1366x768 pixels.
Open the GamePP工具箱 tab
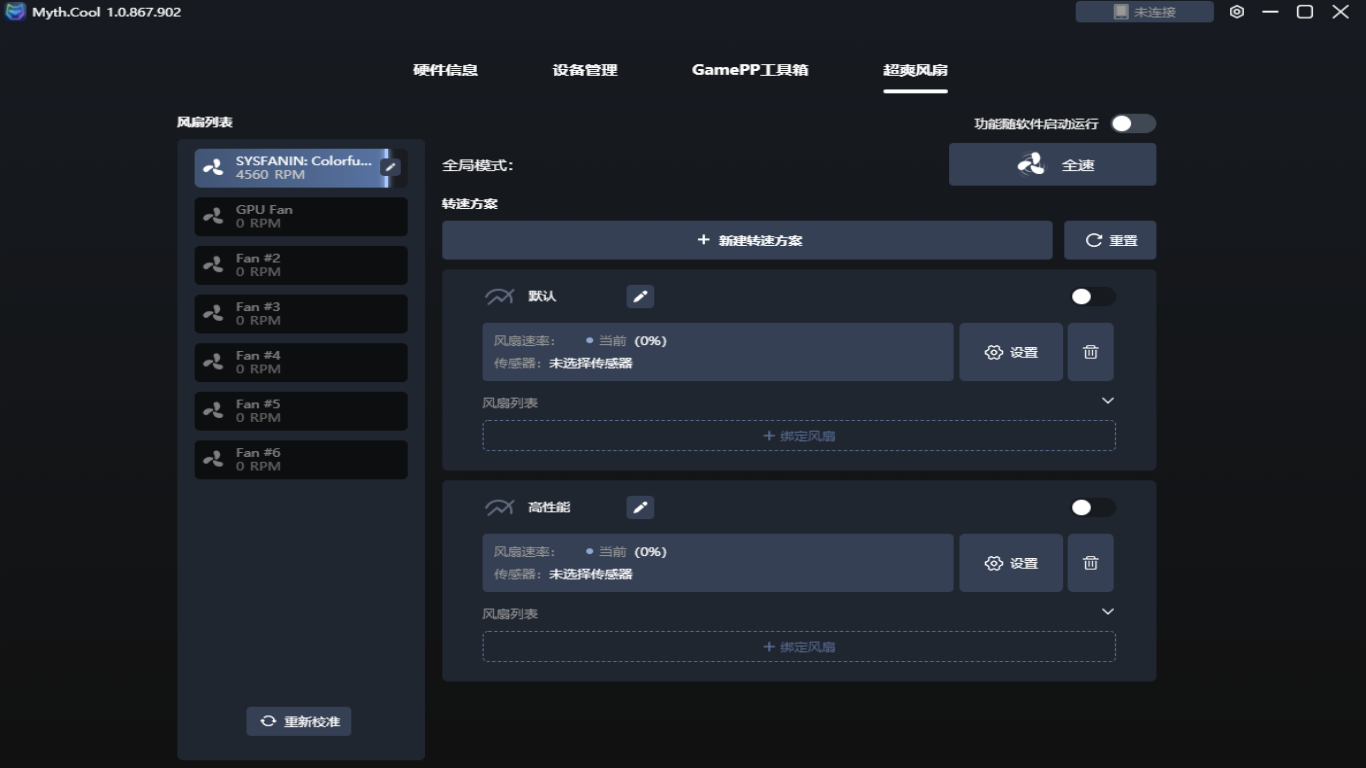(751, 70)
